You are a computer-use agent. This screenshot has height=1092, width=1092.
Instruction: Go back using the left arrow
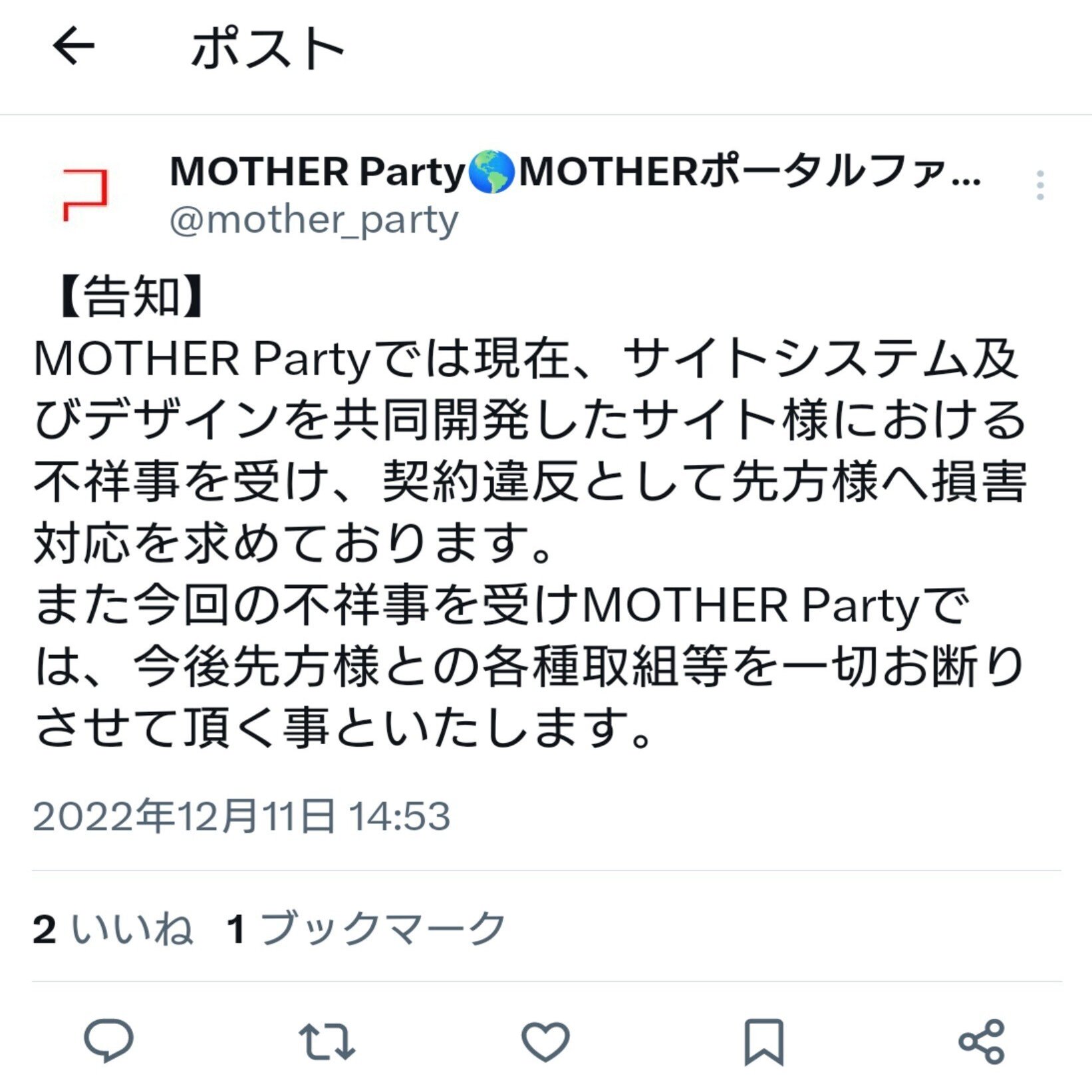pyautogui.click(x=73, y=47)
